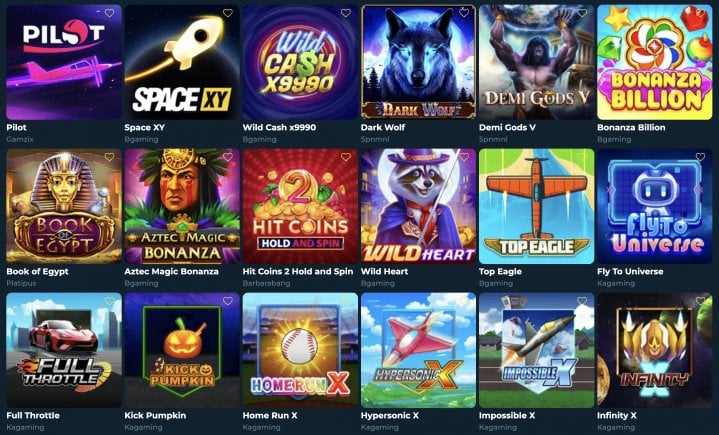Toggle heart on Kick Pumpkin tile
719x435 pixels.
pyautogui.click(x=227, y=301)
